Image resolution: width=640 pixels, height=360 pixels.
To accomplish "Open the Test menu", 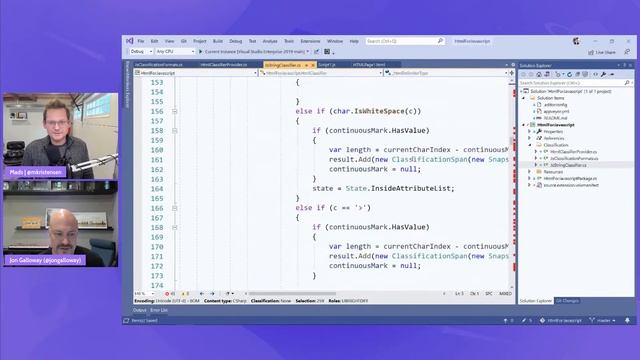I will [252, 41].
